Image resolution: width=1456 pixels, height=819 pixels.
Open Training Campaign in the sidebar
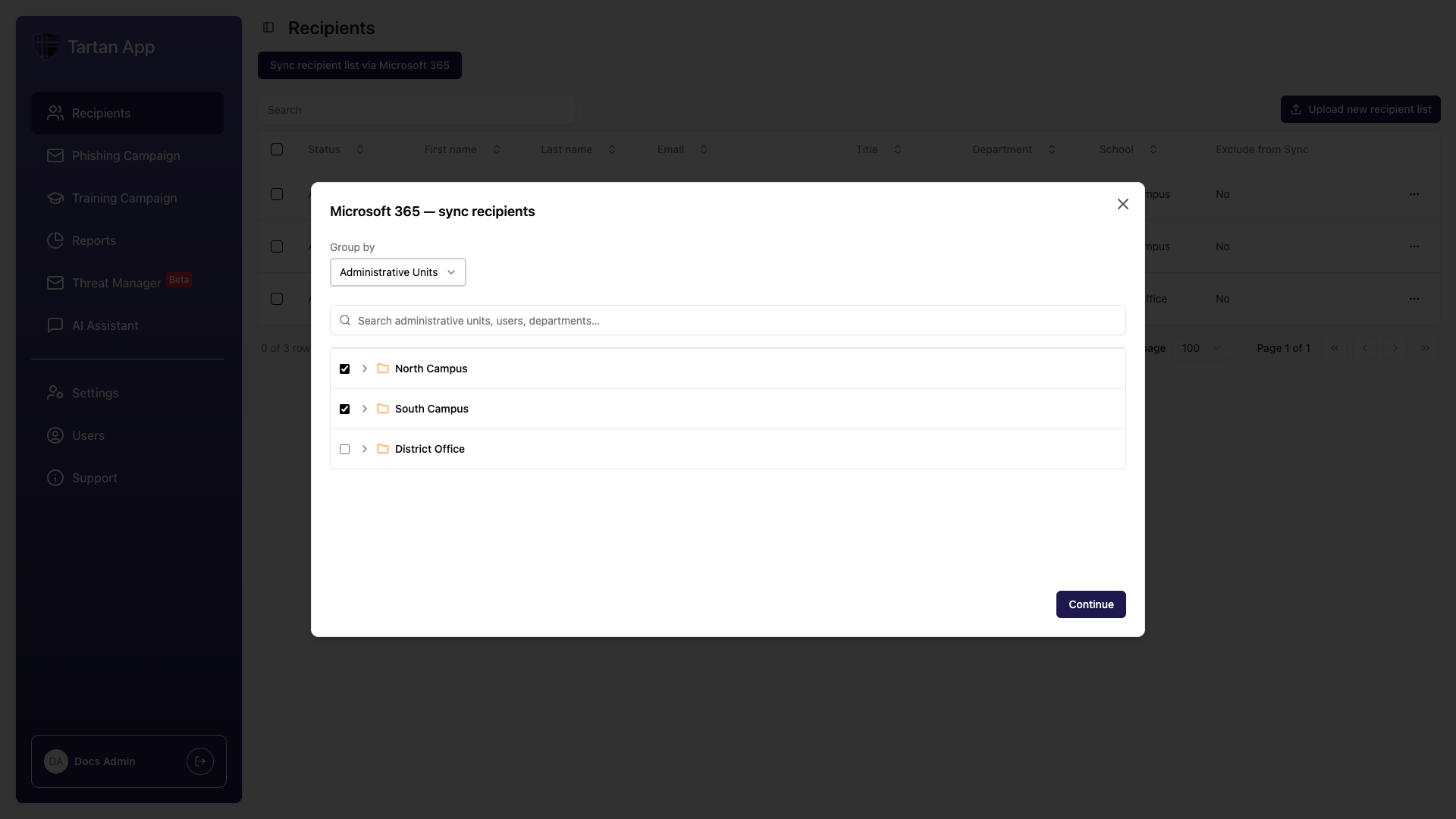pos(127,198)
